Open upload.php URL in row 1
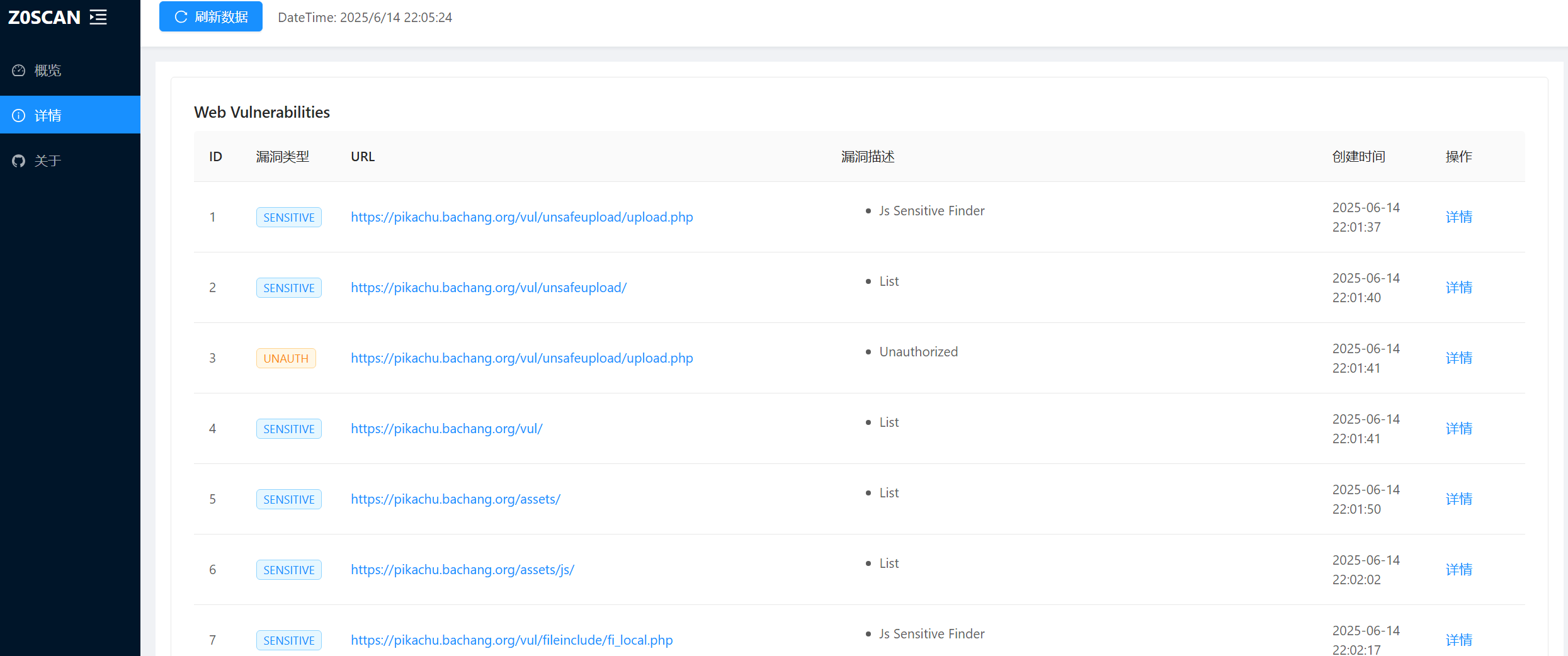 [522, 217]
